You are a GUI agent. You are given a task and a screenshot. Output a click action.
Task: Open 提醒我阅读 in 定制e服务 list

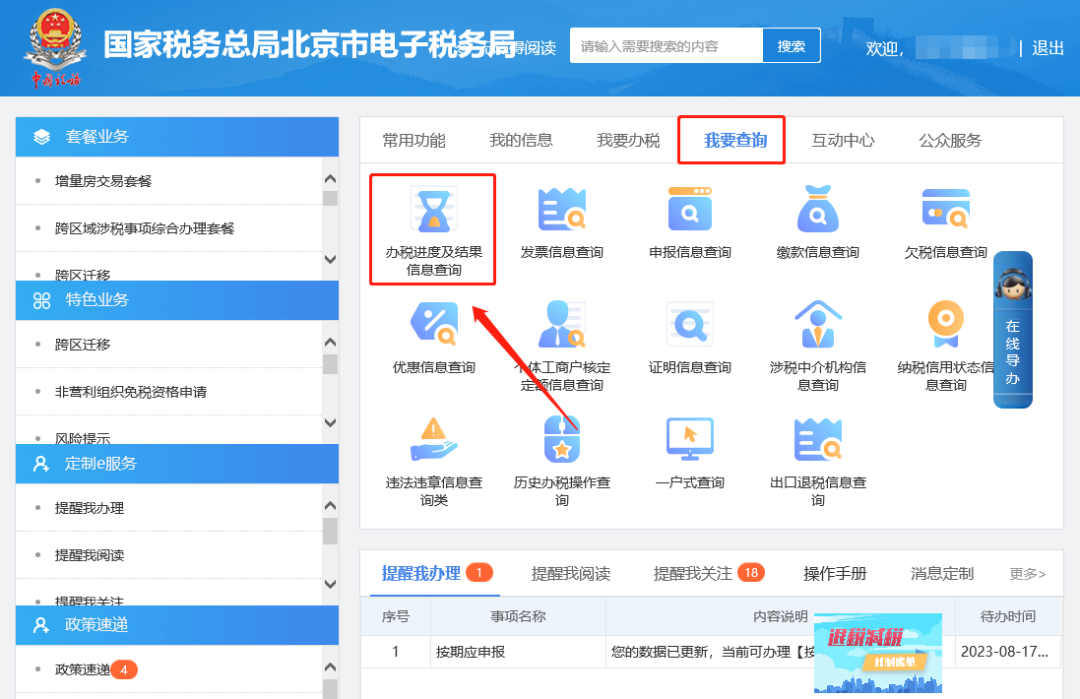[x=90, y=555]
